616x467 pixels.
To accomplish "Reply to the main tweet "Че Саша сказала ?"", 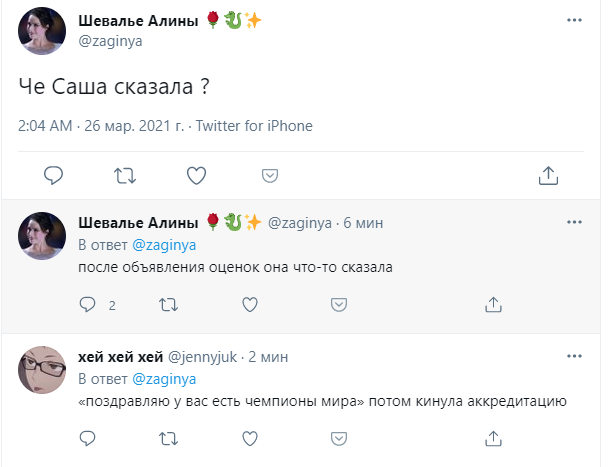I will (x=54, y=175).
